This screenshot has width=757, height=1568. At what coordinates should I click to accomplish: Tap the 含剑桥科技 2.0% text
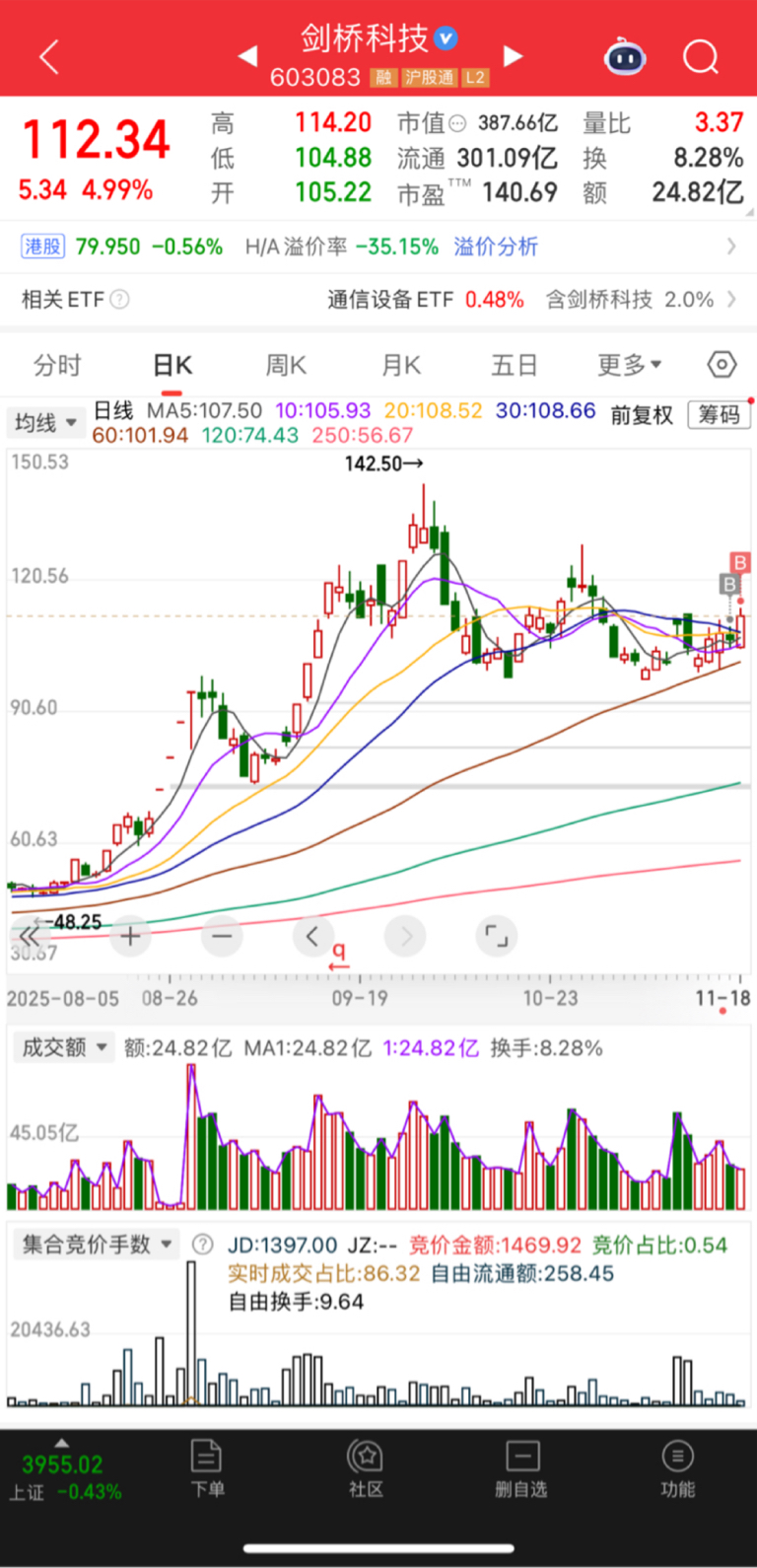coord(630,300)
